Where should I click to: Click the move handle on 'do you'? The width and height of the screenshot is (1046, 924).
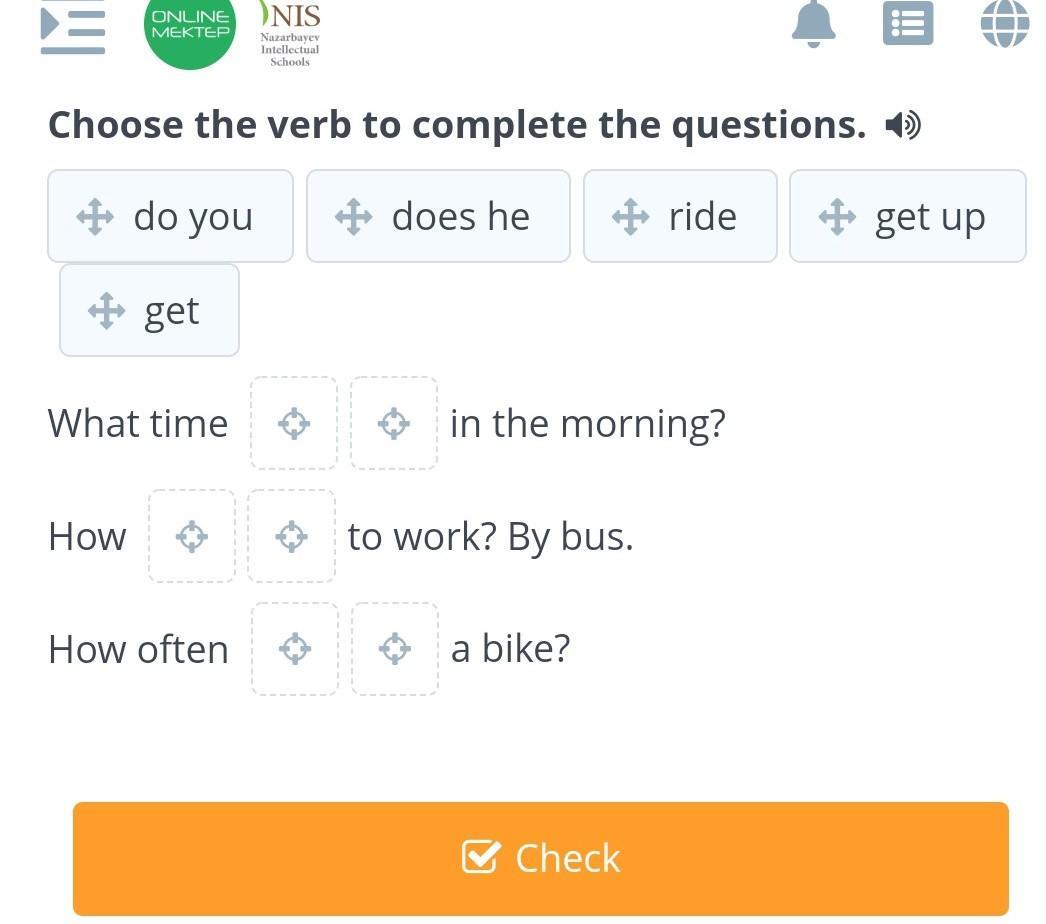click(95, 217)
